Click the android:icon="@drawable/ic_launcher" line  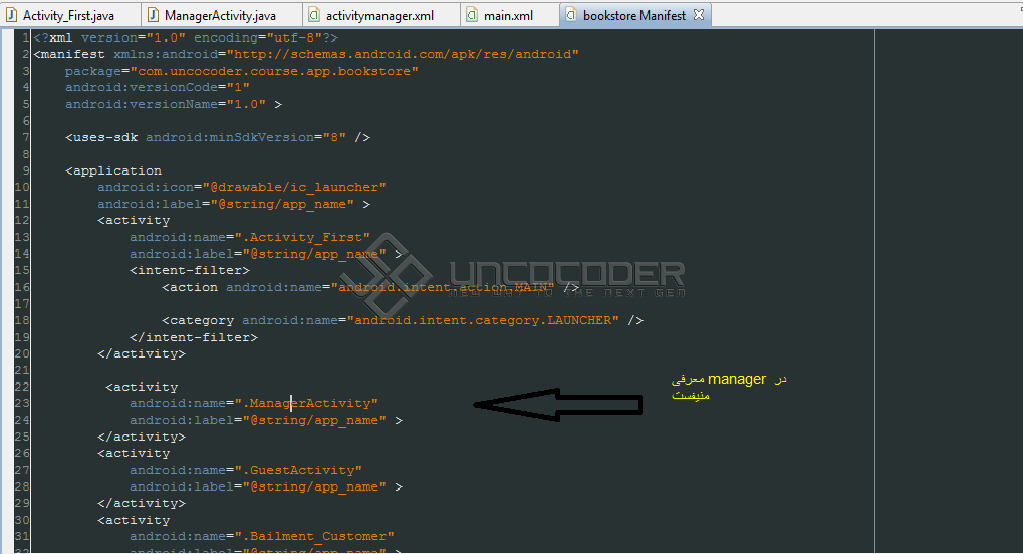point(242,187)
